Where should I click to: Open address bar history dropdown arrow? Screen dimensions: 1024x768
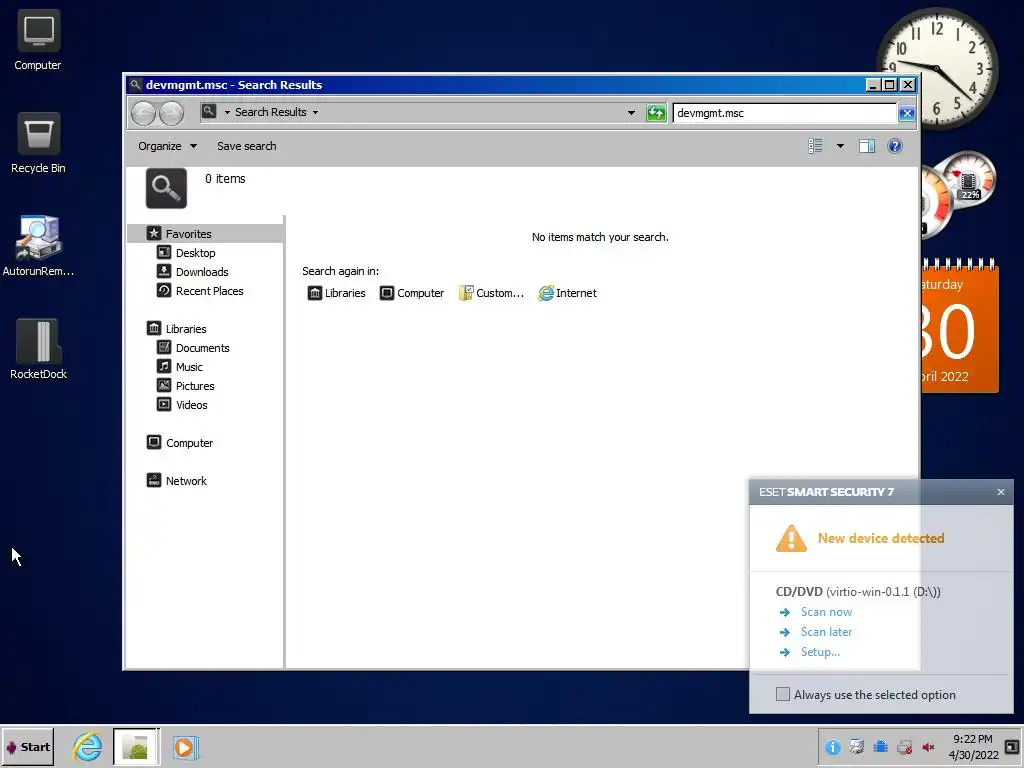pyautogui.click(x=631, y=112)
